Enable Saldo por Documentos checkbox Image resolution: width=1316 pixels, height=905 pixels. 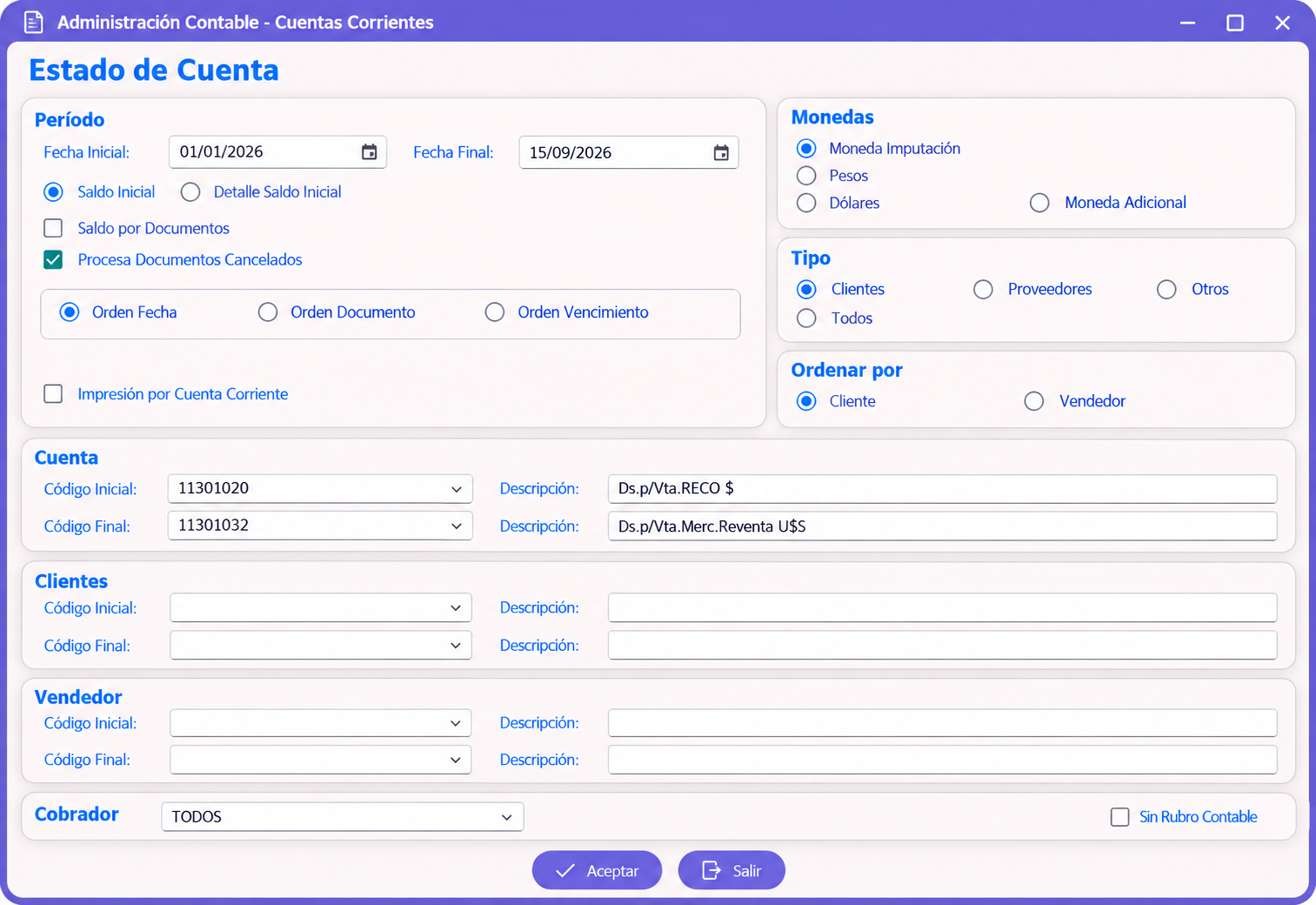click(53, 228)
